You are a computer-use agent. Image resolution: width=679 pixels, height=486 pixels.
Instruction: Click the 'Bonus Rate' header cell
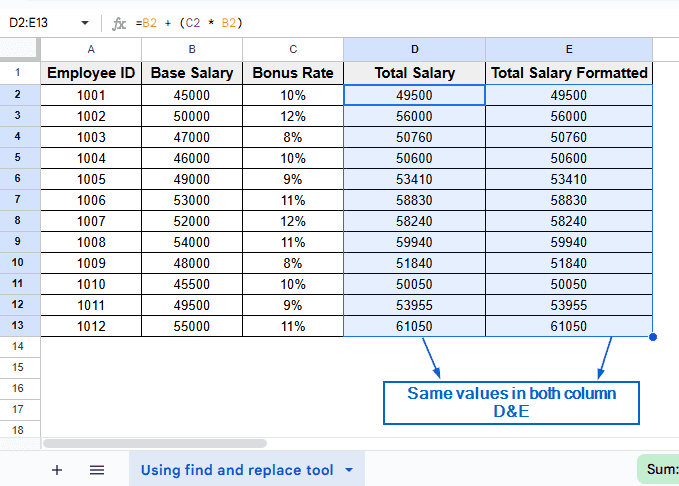click(293, 73)
